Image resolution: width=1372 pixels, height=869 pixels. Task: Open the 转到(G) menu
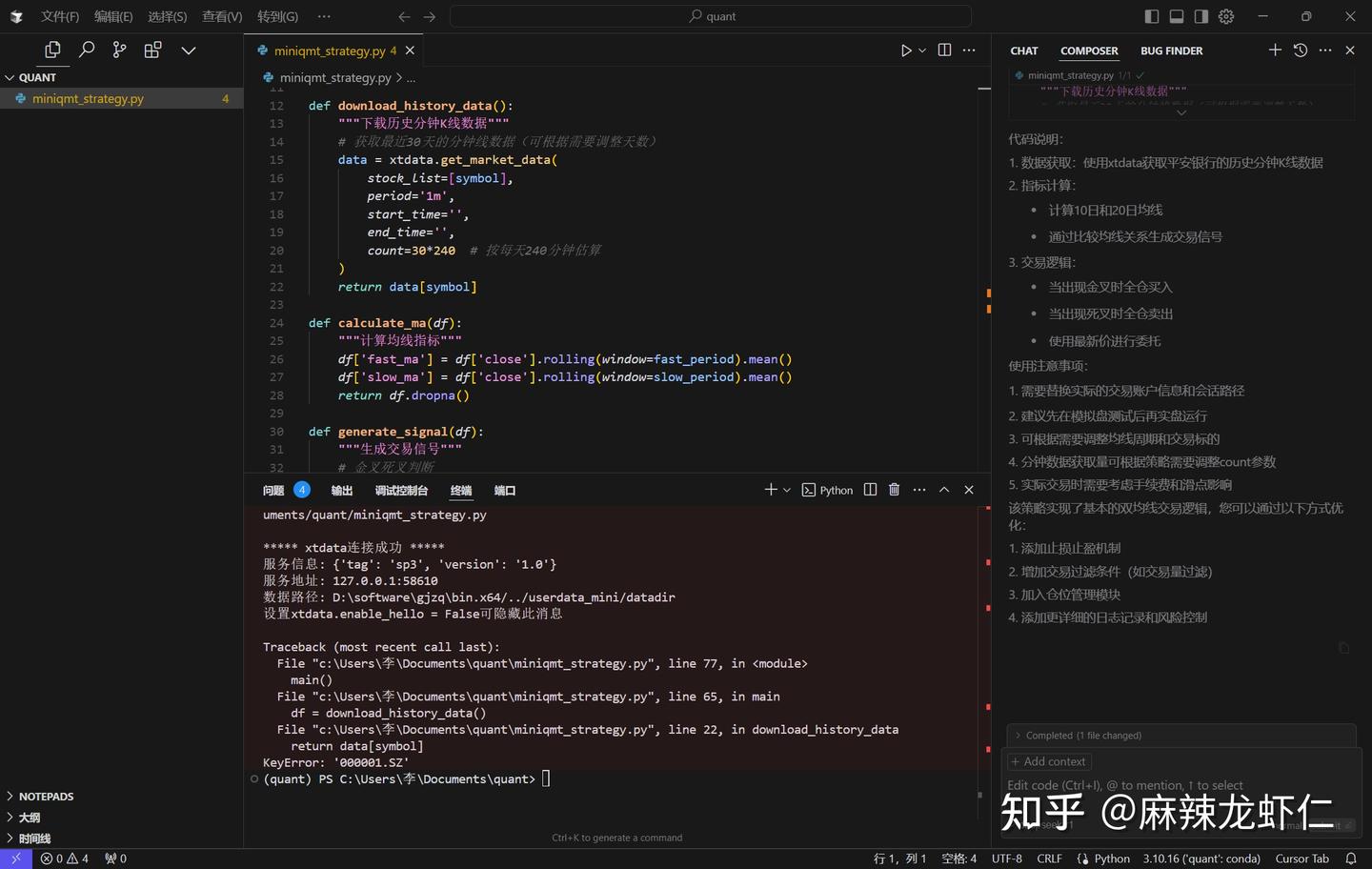pos(277,16)
